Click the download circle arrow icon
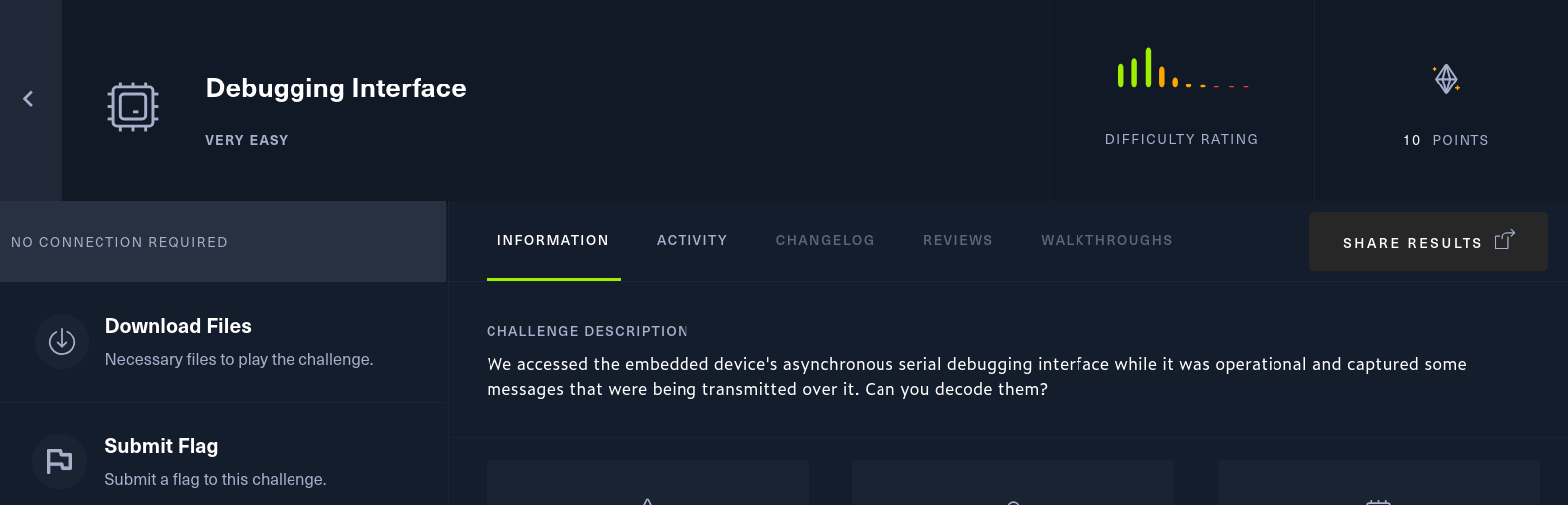 pyautogui.click(x=62, y=341)
